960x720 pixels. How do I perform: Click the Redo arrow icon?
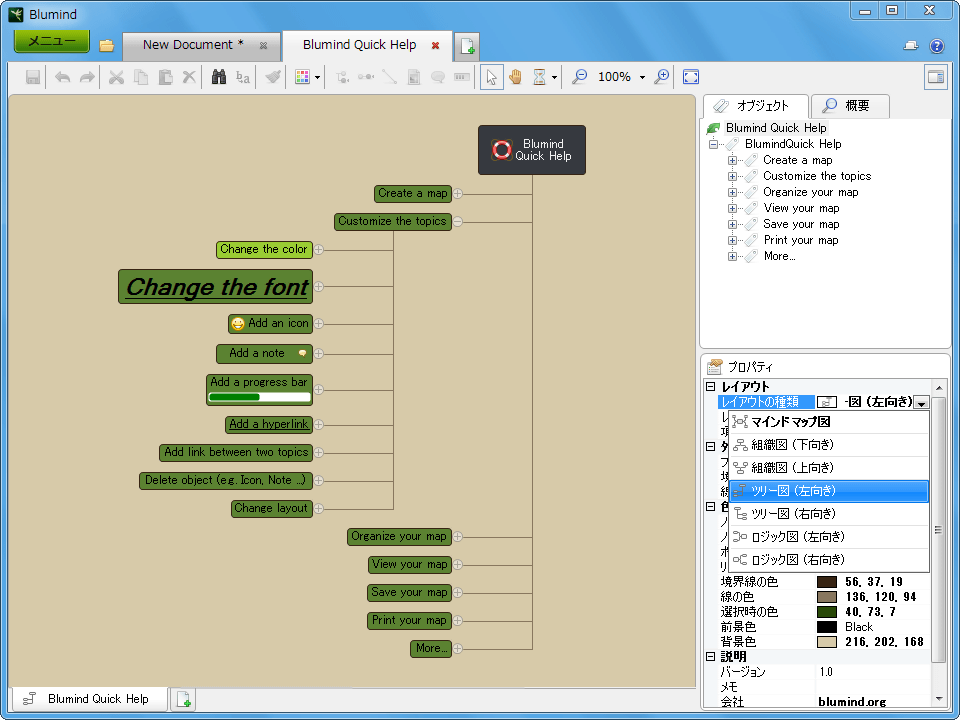coord(87,77)
